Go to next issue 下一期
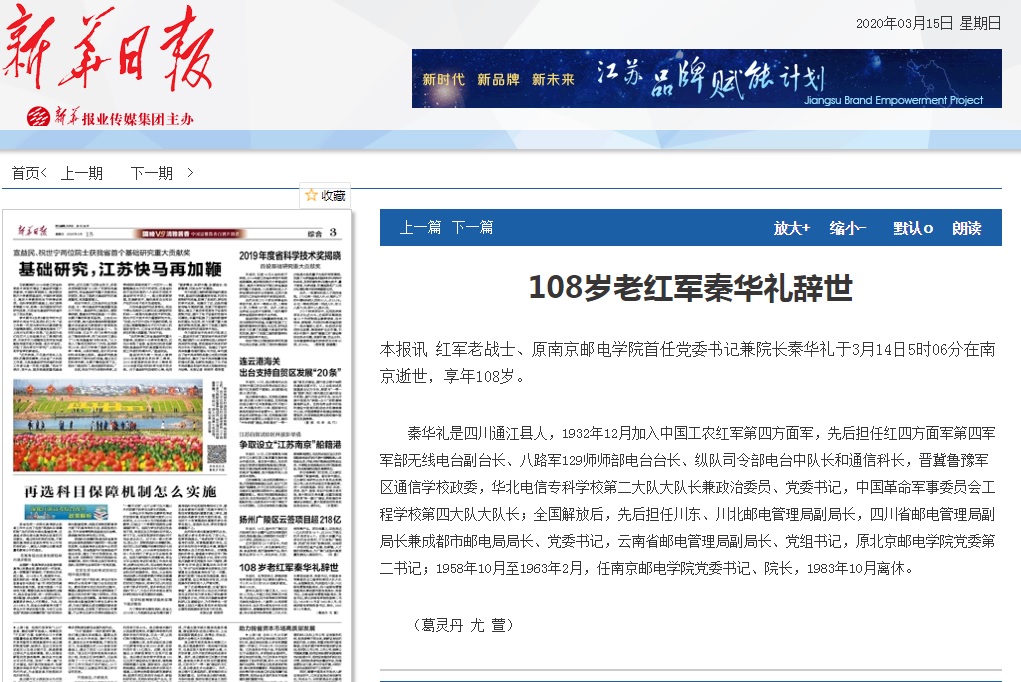Viewport: 1021px width, 682px height. [x=151, y=173]
